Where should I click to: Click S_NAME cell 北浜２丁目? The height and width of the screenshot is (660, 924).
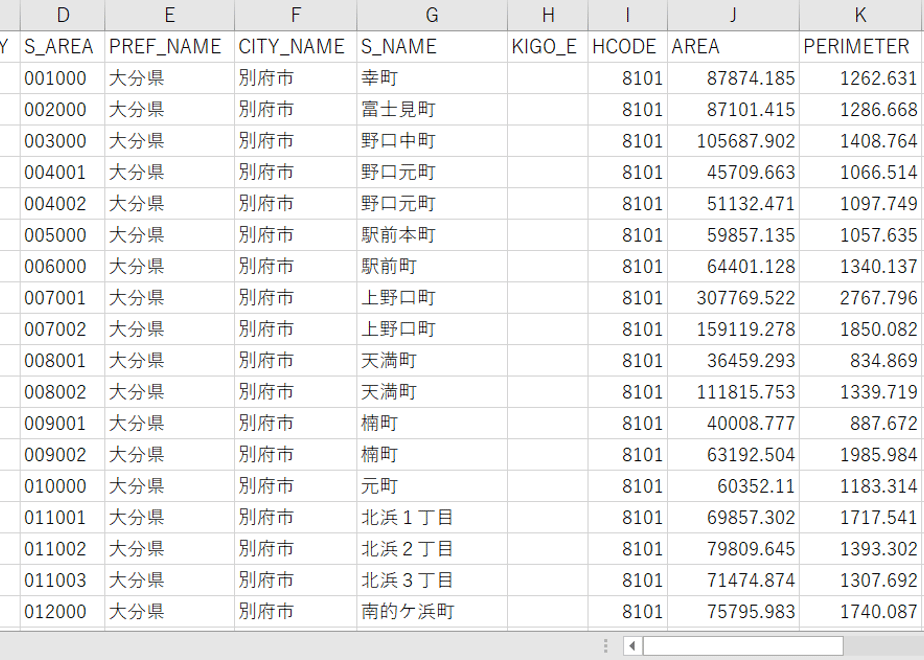click(x=432, y=549)
